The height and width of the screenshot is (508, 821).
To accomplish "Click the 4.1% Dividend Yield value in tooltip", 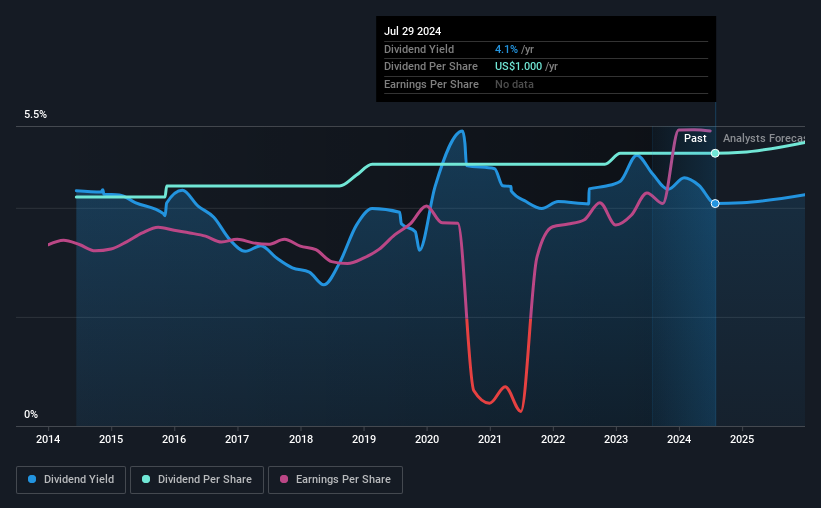I will coord(506,49).
